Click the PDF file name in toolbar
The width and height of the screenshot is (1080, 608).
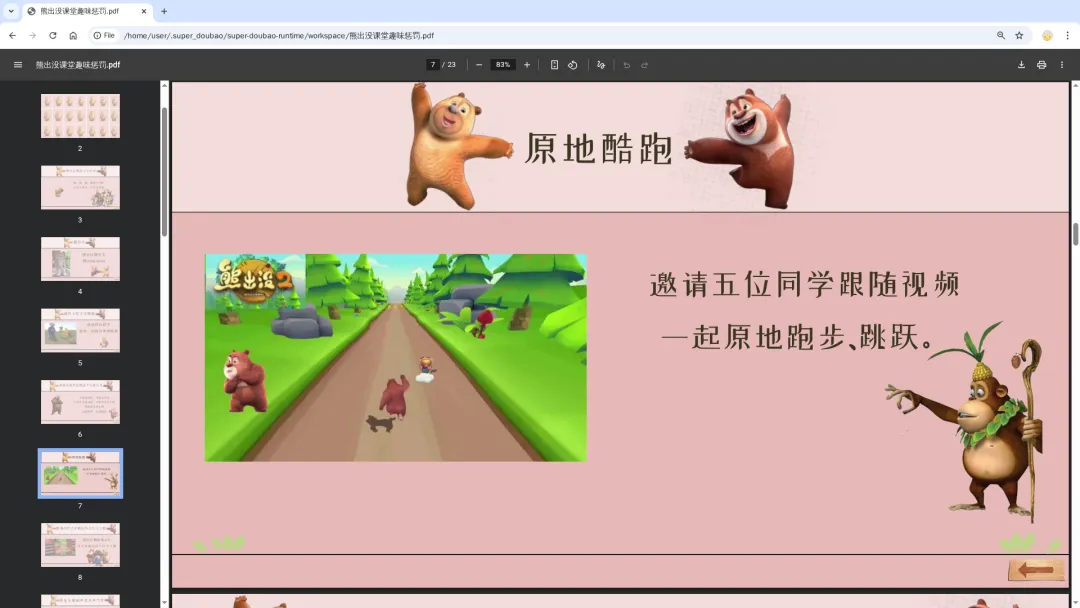click(x=78, y=65)
